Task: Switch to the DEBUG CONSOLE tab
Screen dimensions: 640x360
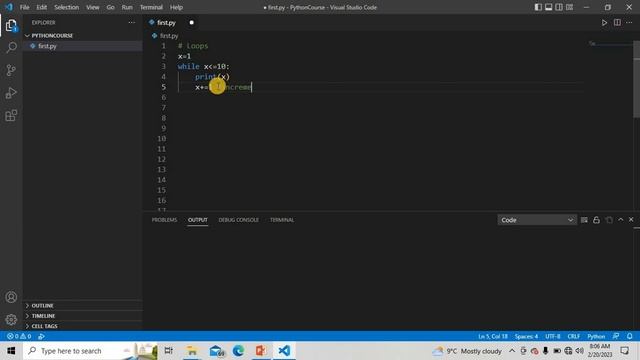Action: 238,220
